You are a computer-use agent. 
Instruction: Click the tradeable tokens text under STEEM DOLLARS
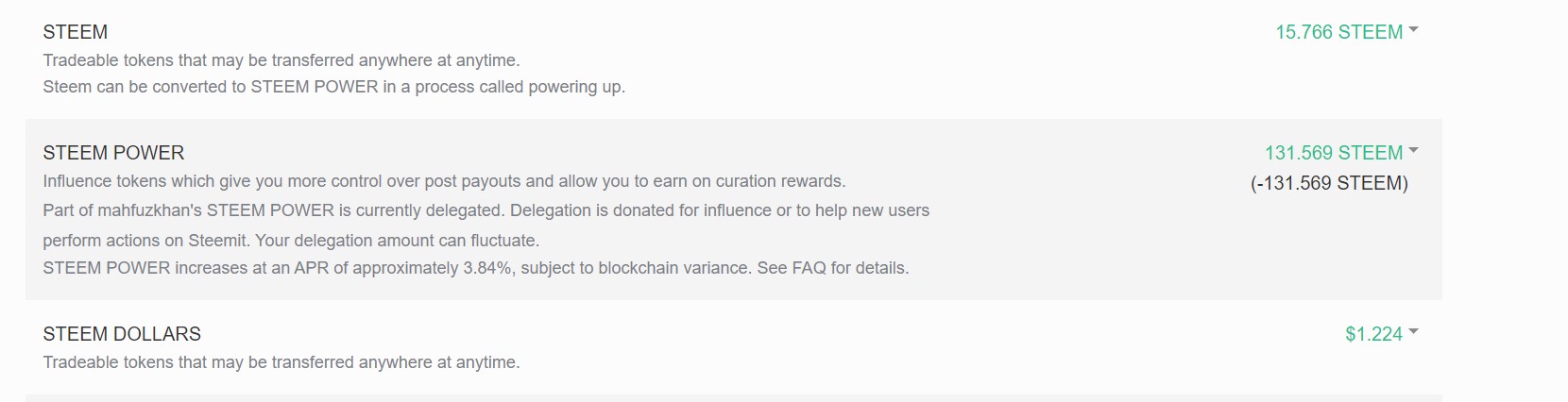tap(281, 362)
